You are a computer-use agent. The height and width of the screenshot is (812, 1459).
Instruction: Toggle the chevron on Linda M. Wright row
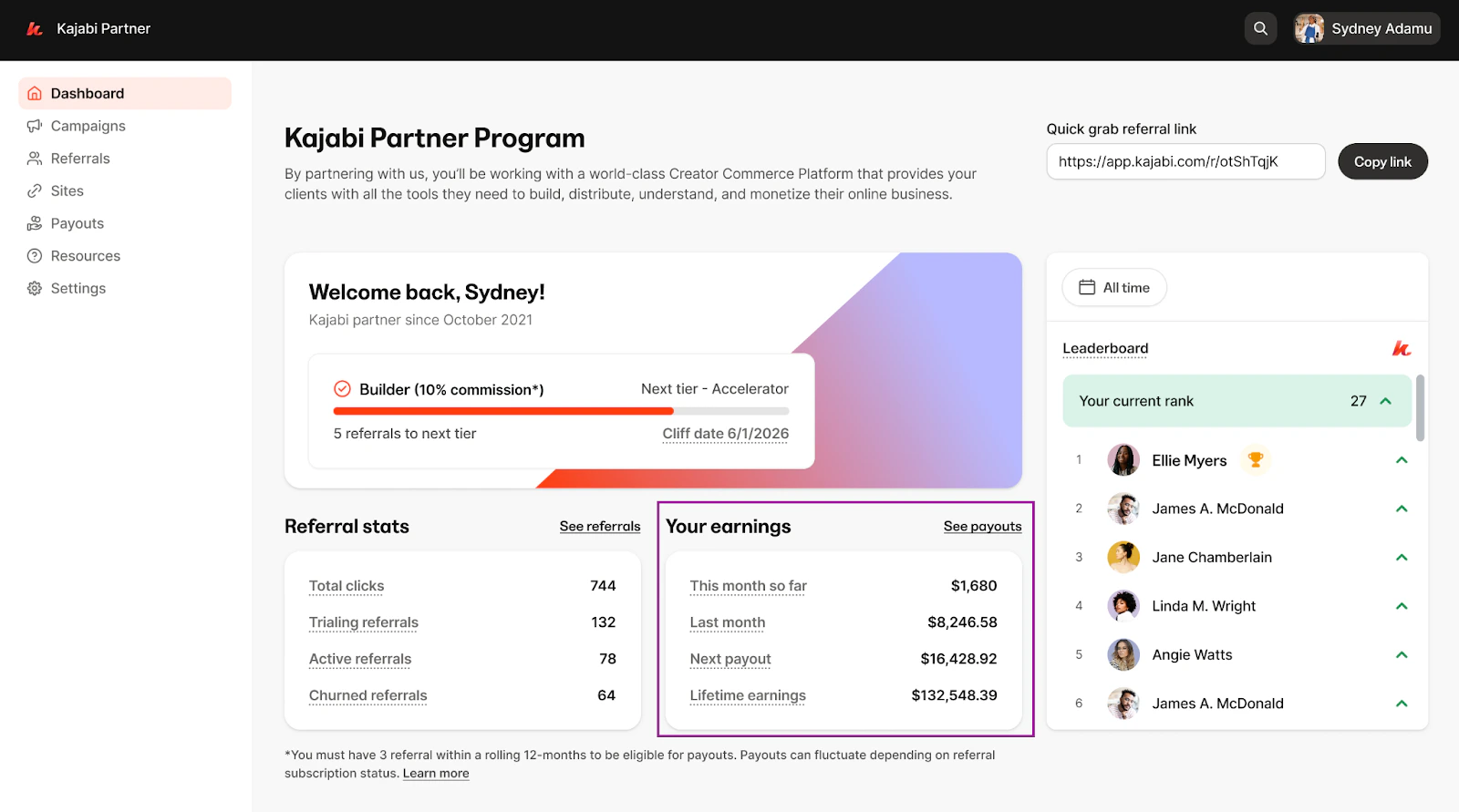coord(1402,606)
